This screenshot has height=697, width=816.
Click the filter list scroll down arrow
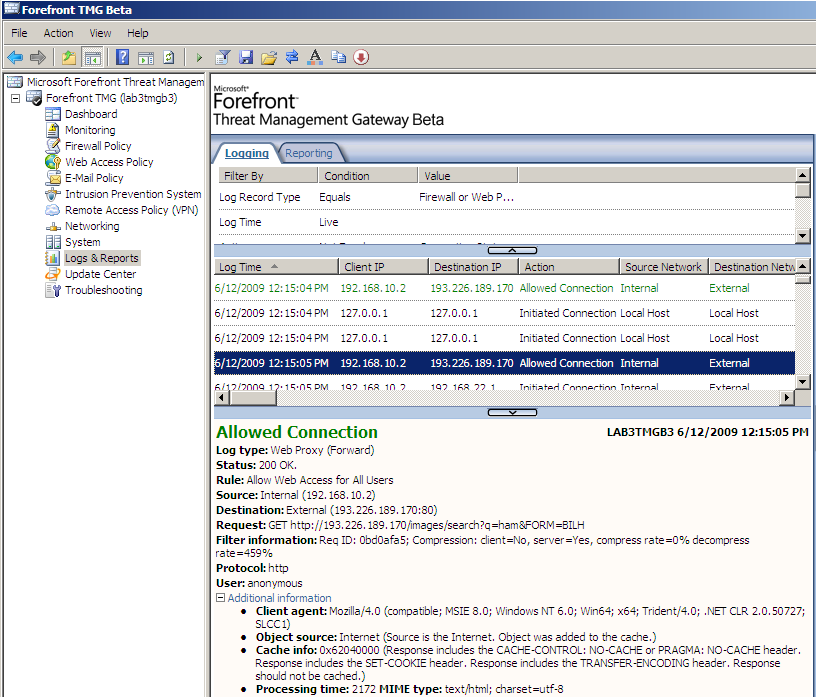[802, 236]
